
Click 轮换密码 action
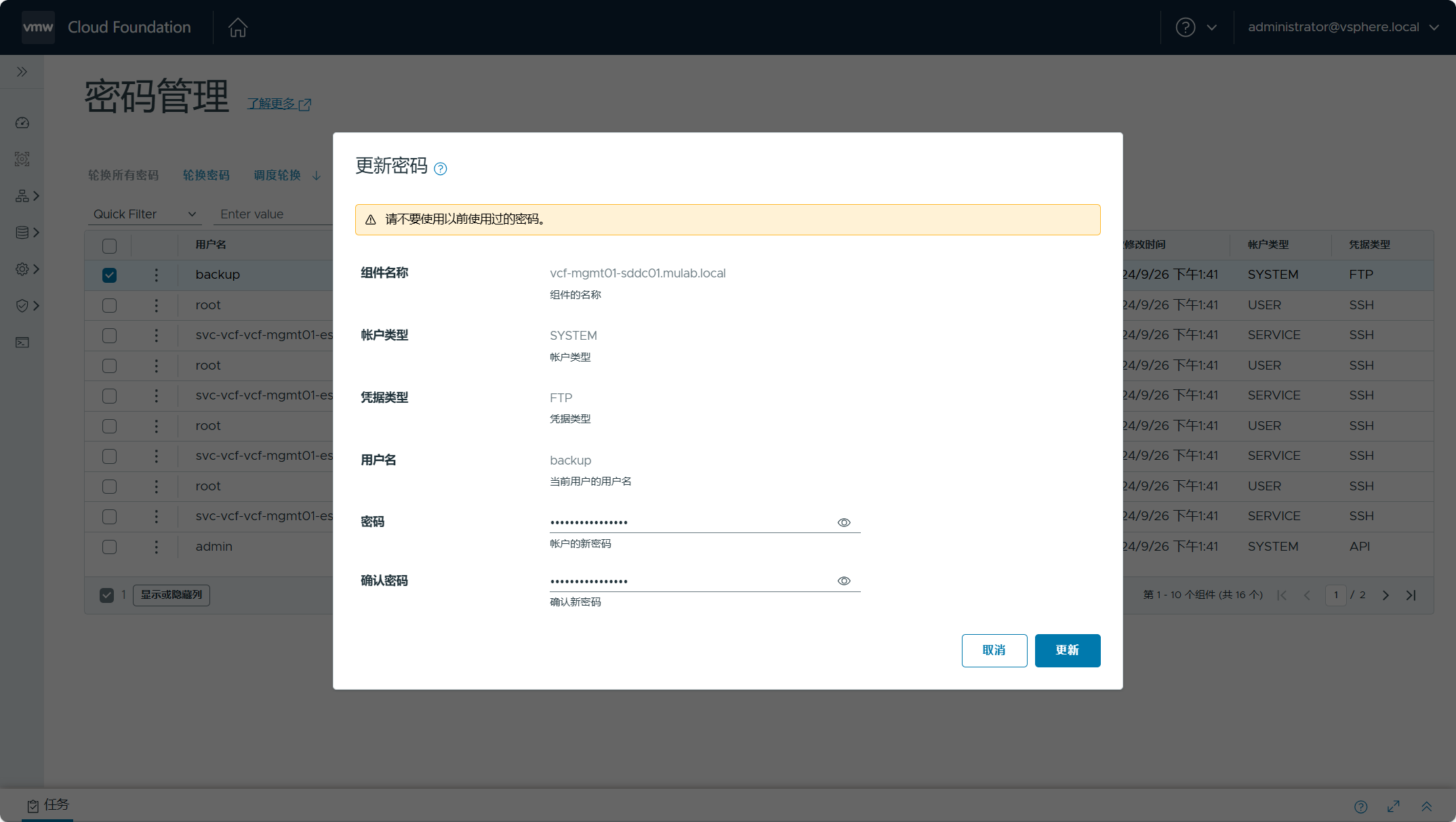(x=206, y=175)
